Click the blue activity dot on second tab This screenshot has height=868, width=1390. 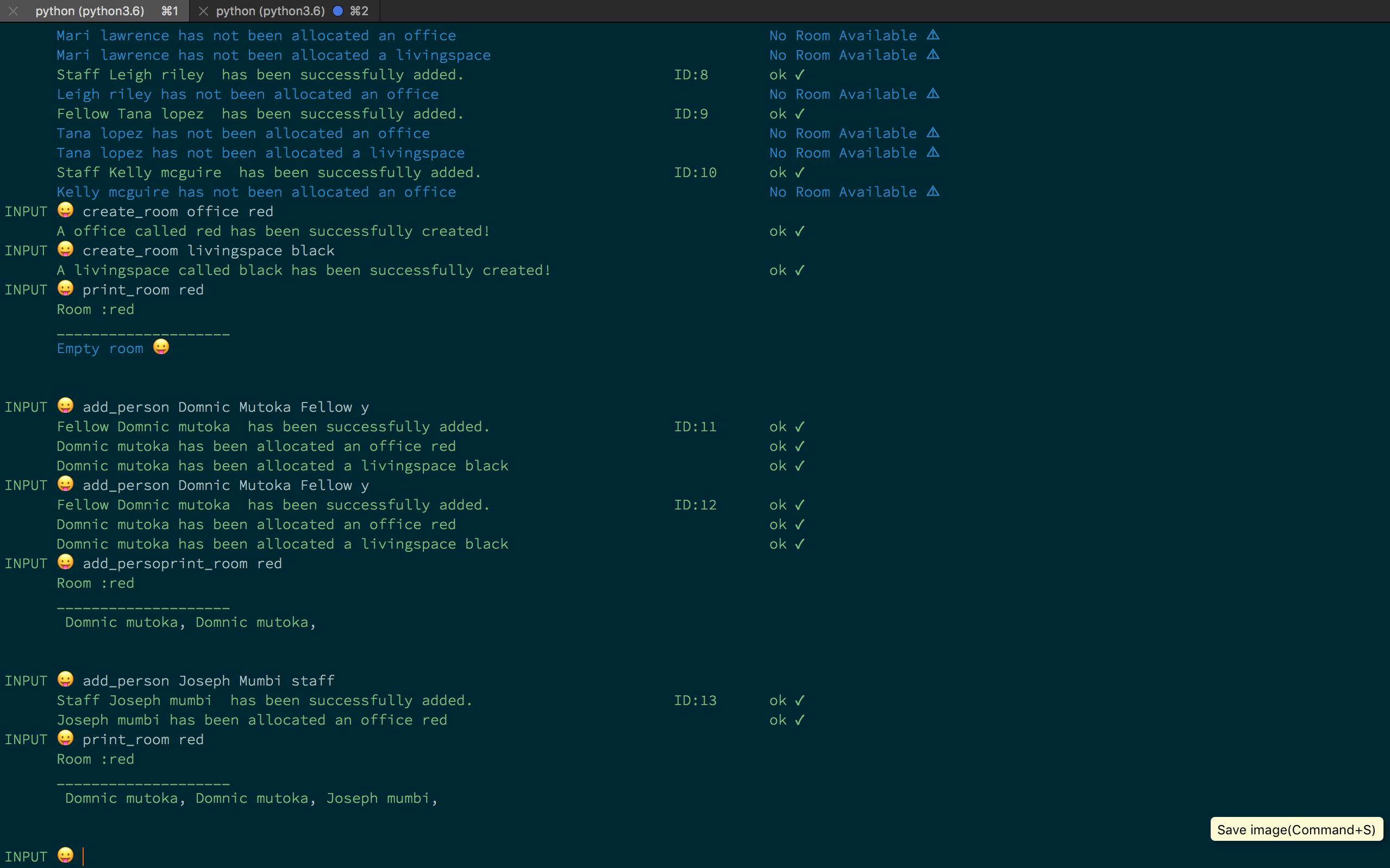pyautogui.click(x=338, y=11)
